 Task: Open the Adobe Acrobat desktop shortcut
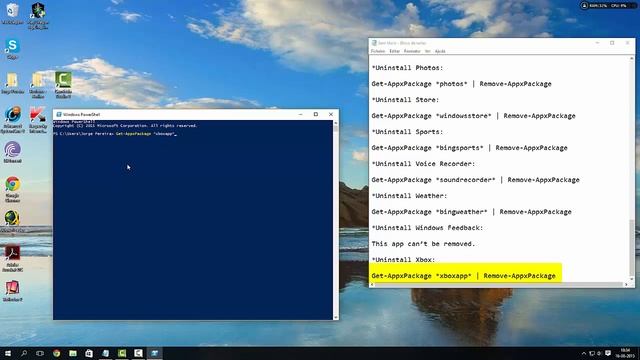coord(12,258)
